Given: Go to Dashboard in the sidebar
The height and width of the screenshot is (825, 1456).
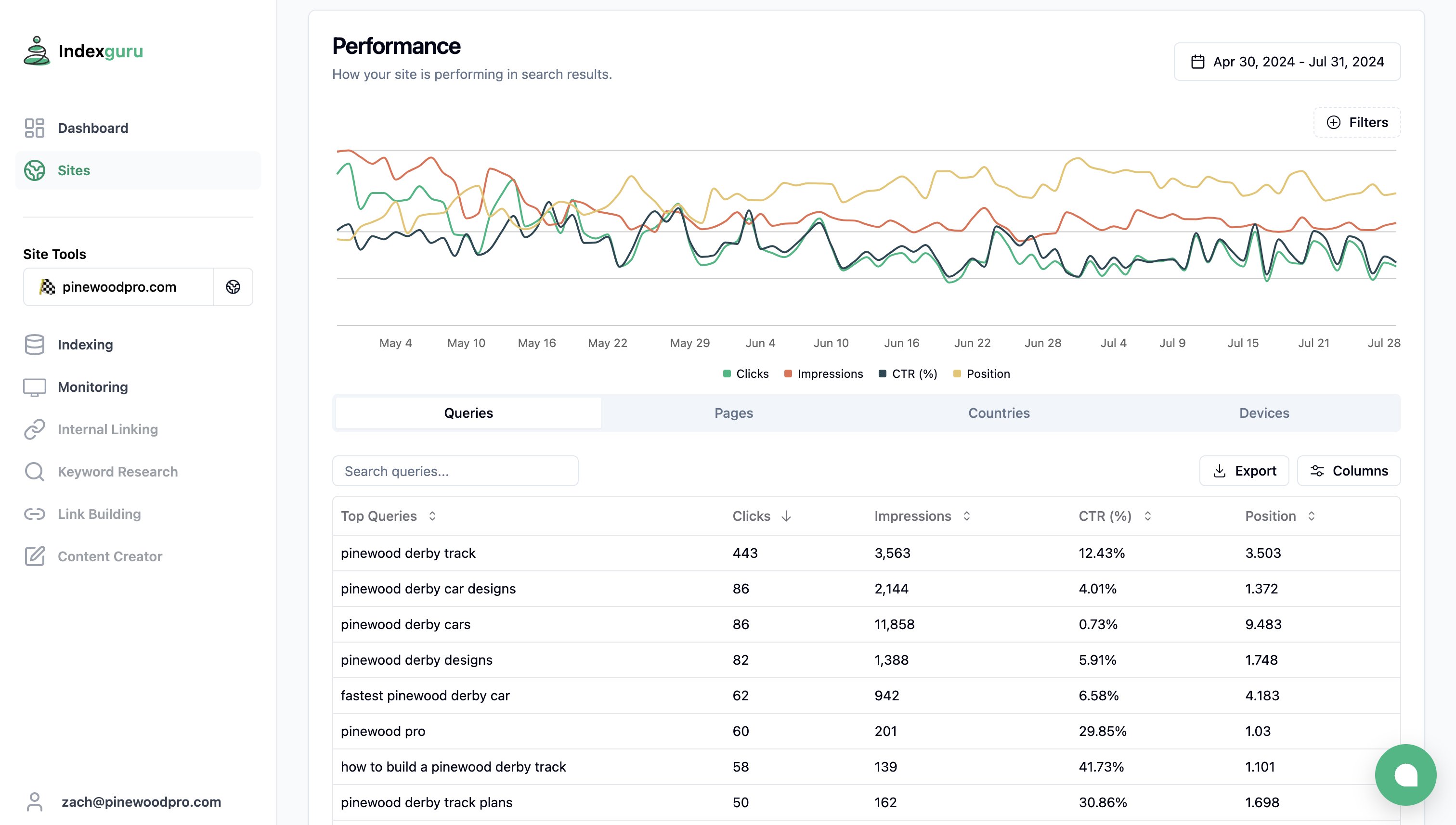Looking at the screenshot, I should pyautogui.click(x=138, y=128).
